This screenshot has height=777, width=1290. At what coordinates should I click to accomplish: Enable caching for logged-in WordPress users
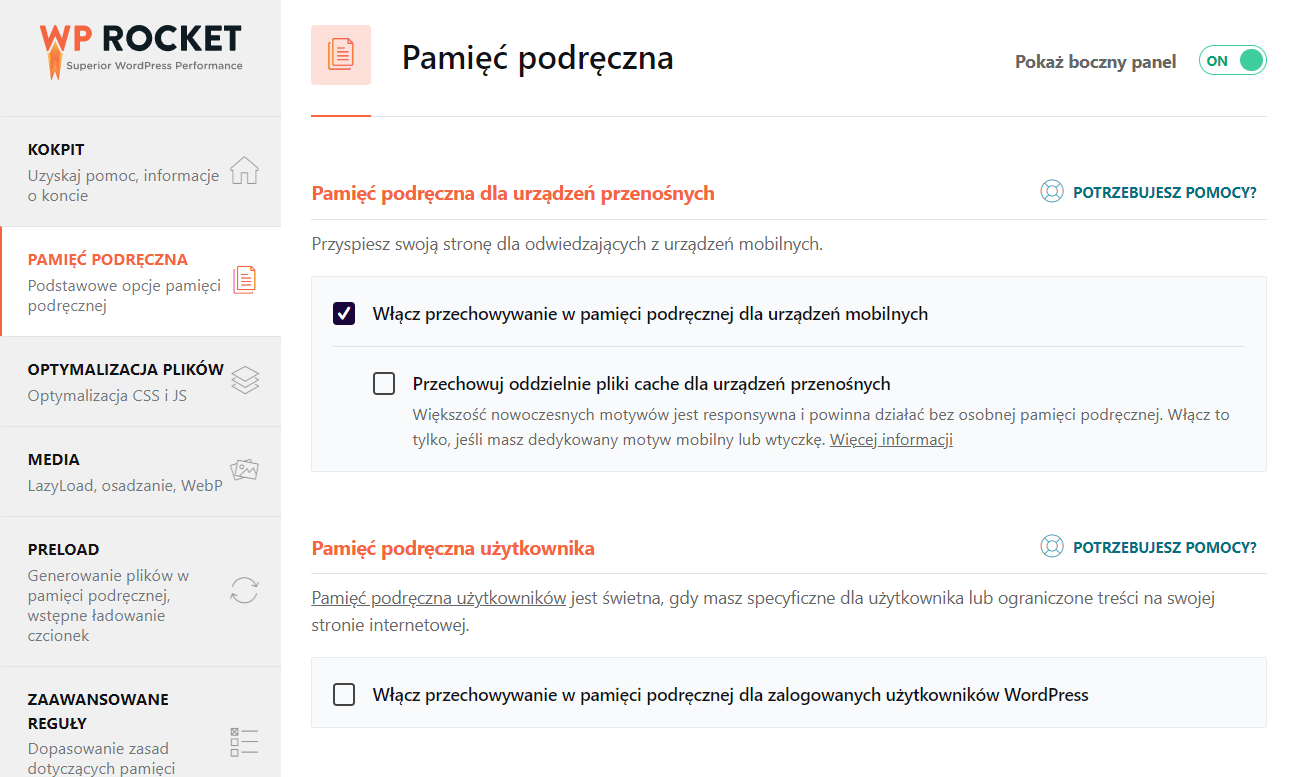pyautogui.click(x=344, y=694)
